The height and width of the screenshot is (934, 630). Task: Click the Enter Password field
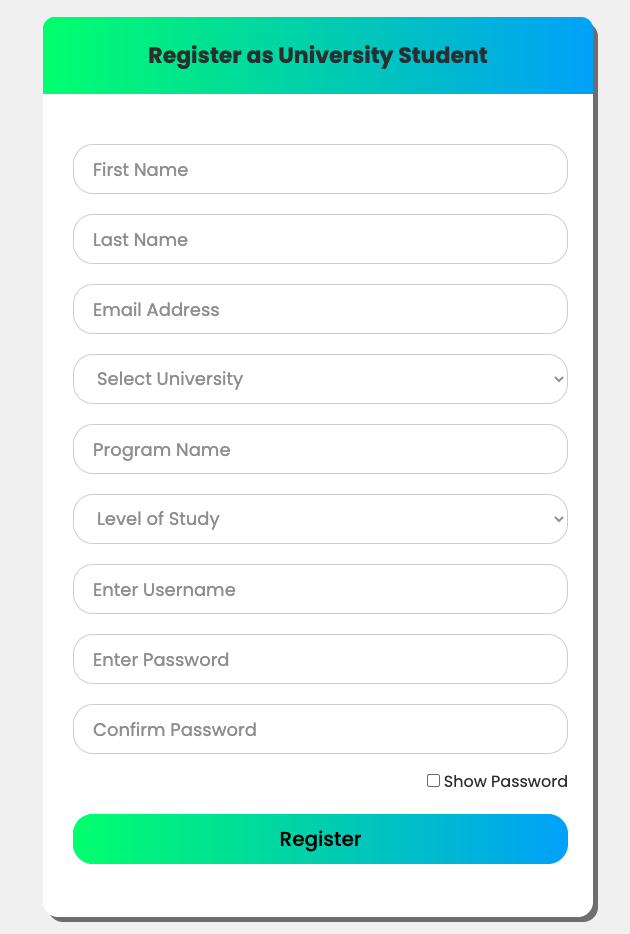point(320,659)
